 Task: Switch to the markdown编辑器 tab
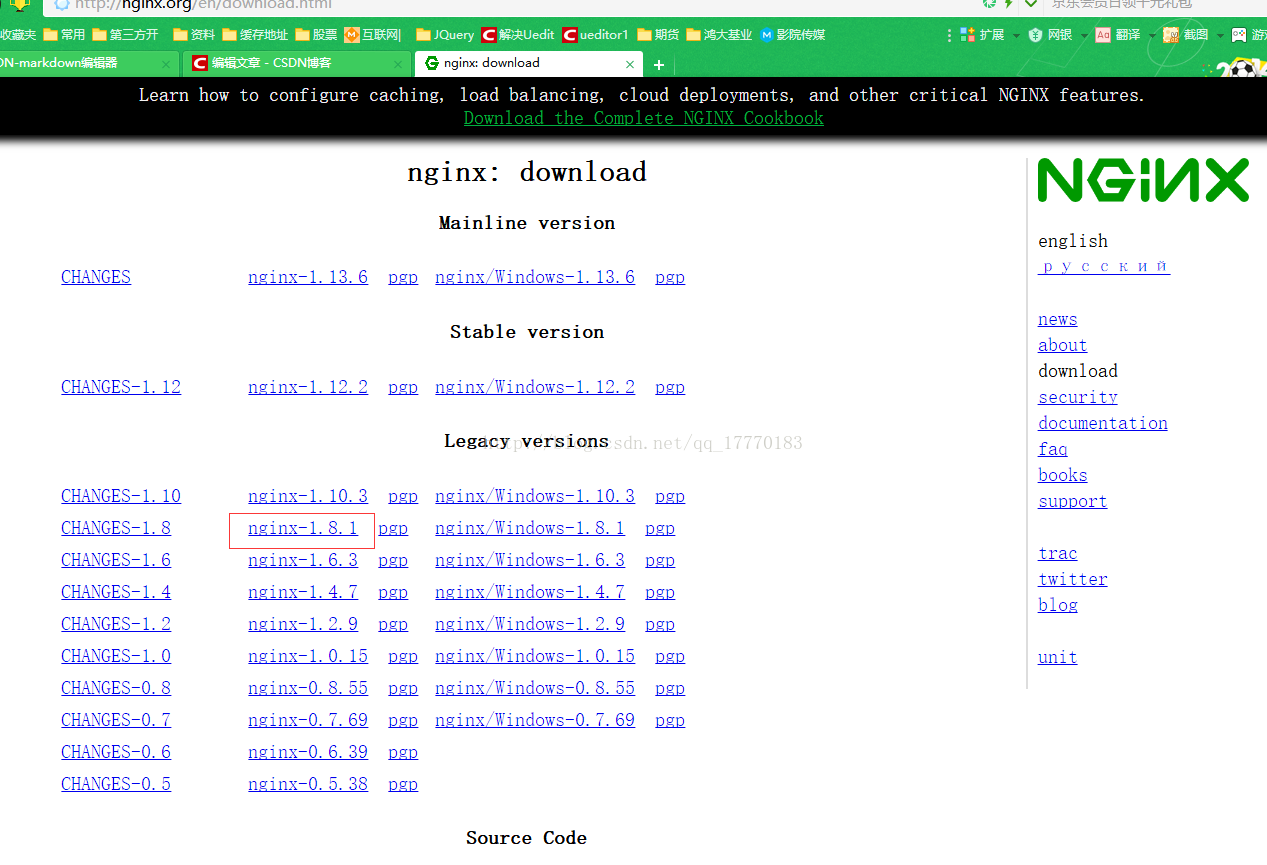pos(88,63)
